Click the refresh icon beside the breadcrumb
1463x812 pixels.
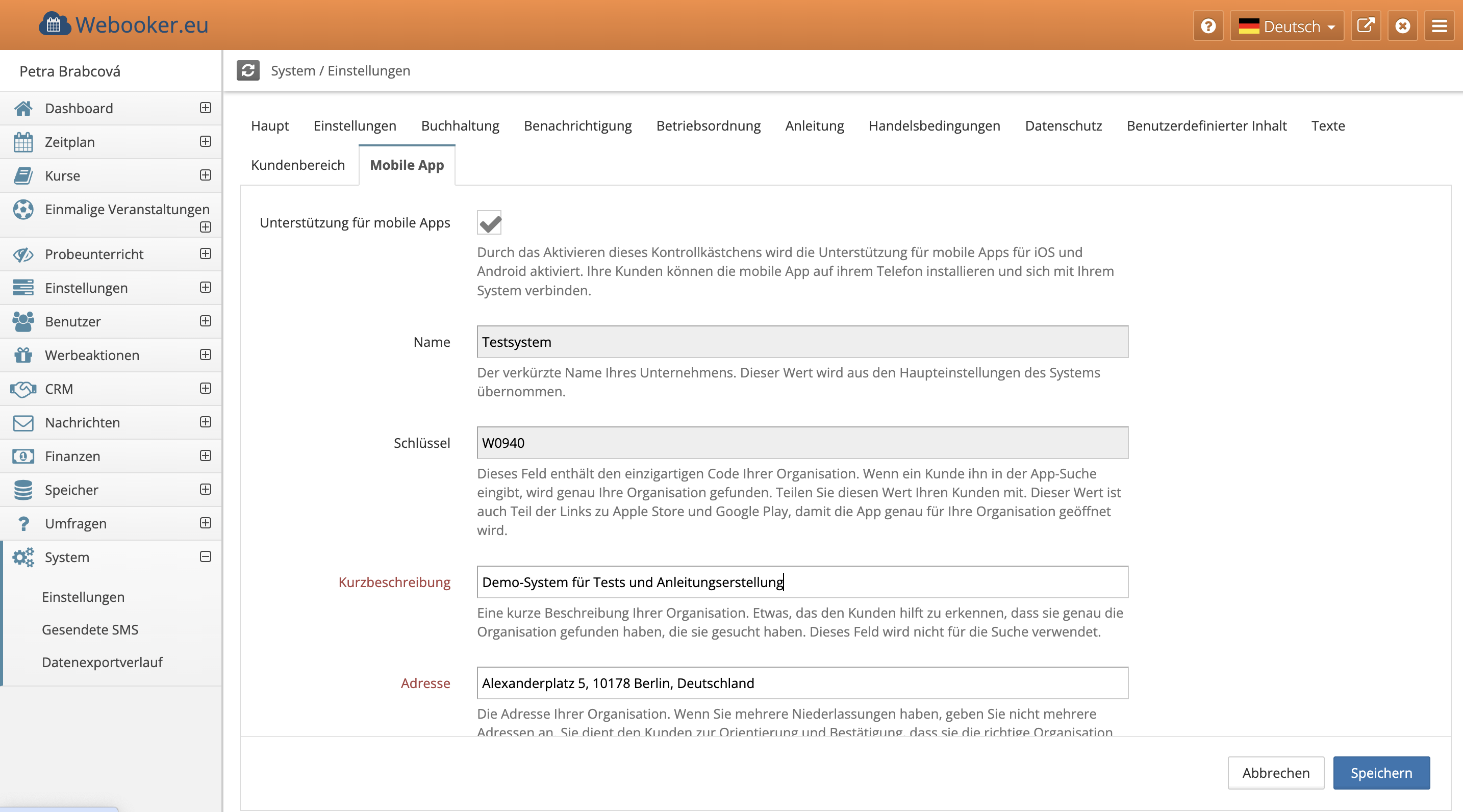tap(247, 70)
